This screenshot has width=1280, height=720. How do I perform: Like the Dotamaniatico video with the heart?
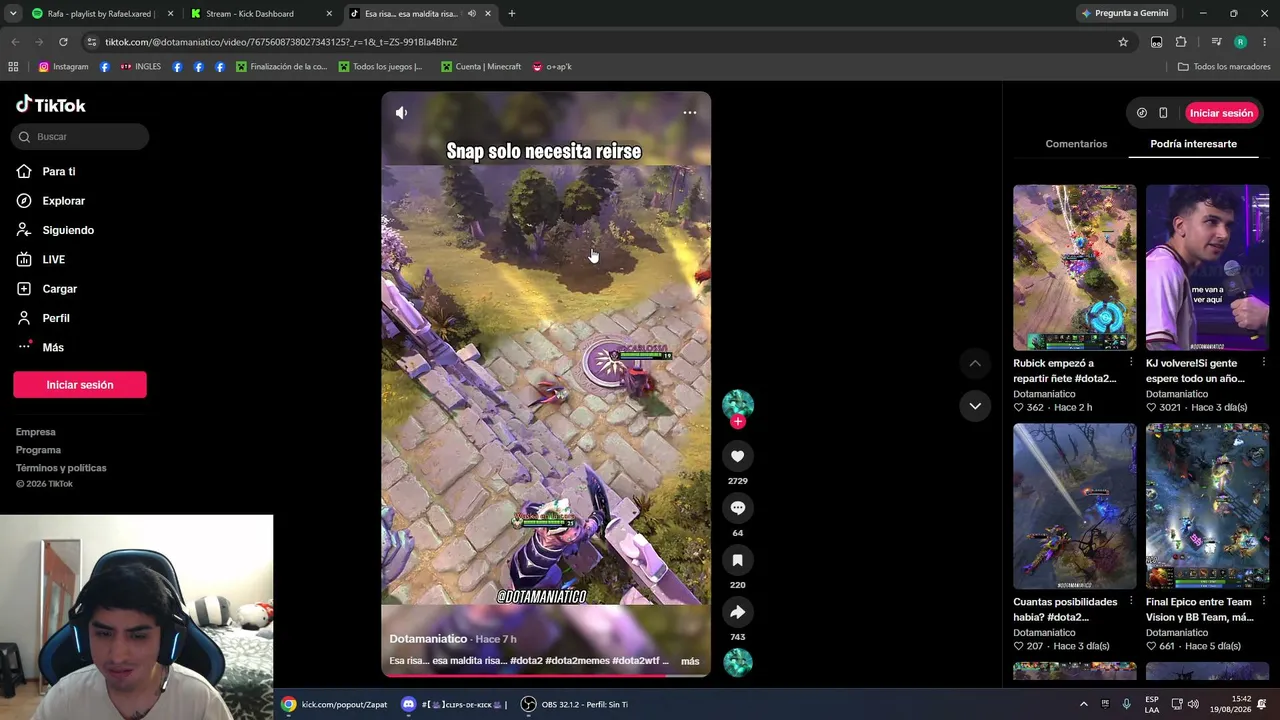[x=738, y=456]
